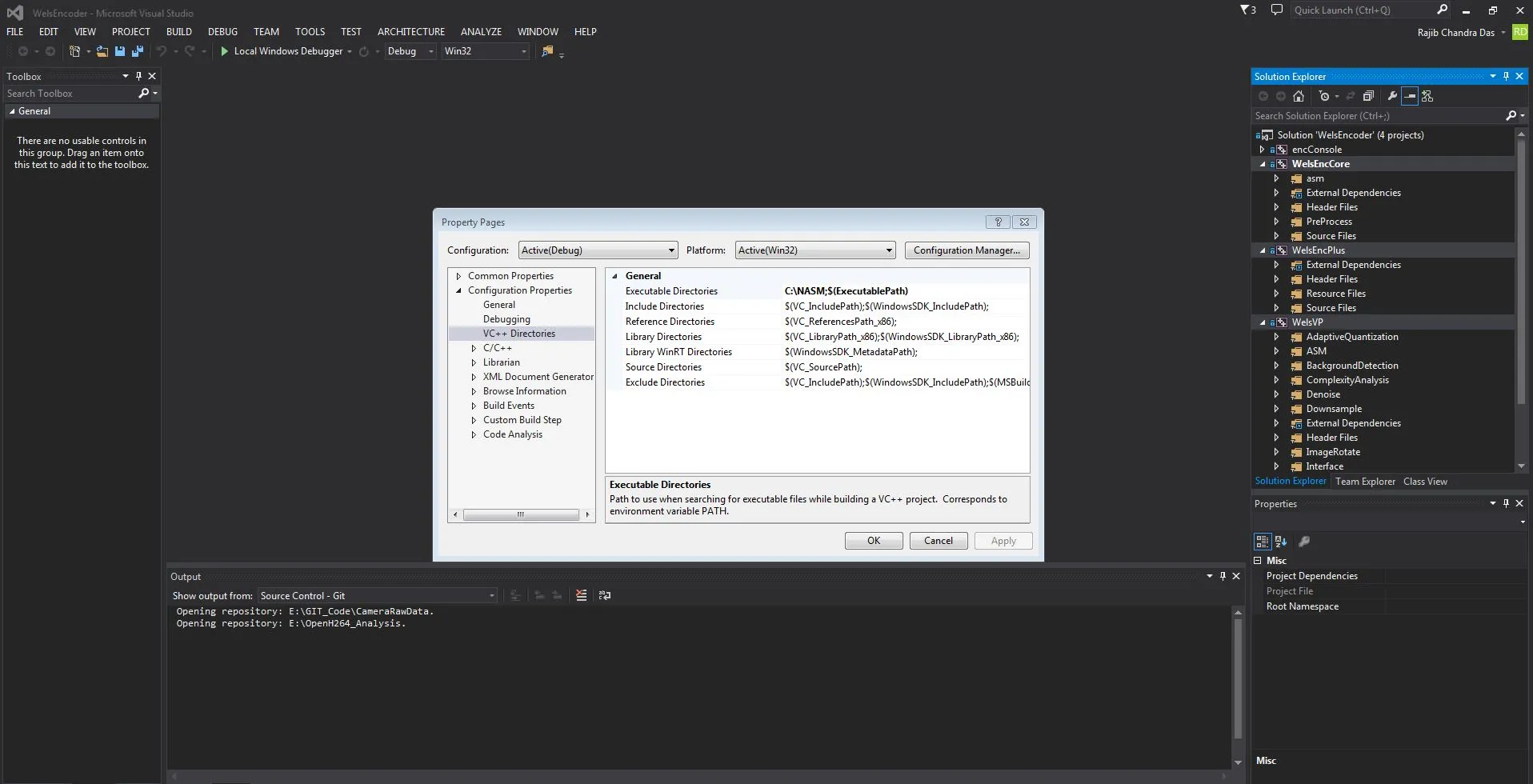Save the current file with the Save icon
The image size is (1533, 784).
(120, 51)
